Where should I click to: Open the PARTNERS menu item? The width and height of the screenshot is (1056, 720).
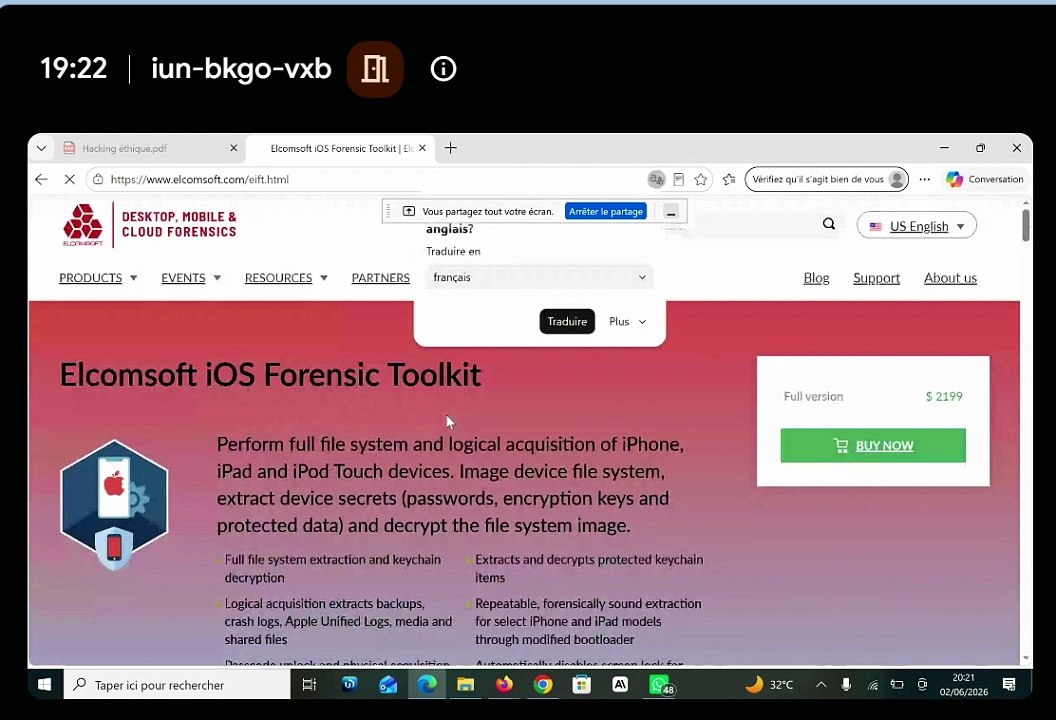(x=381, y=278)
